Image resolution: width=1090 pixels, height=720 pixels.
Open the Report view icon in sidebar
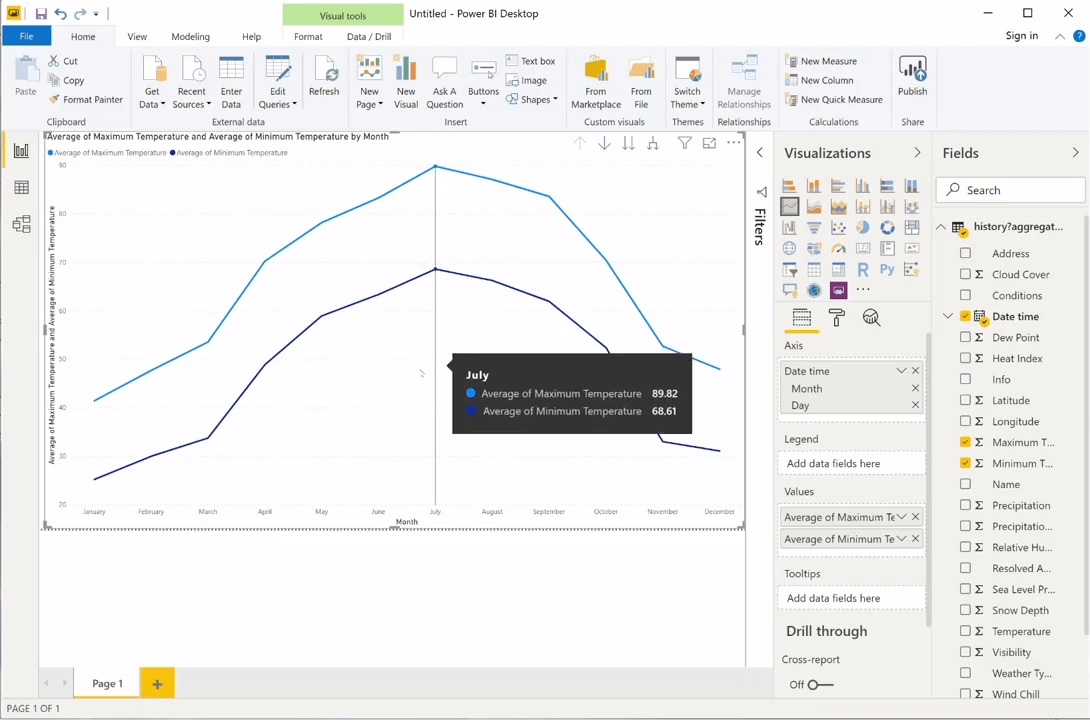pos(22,150)
